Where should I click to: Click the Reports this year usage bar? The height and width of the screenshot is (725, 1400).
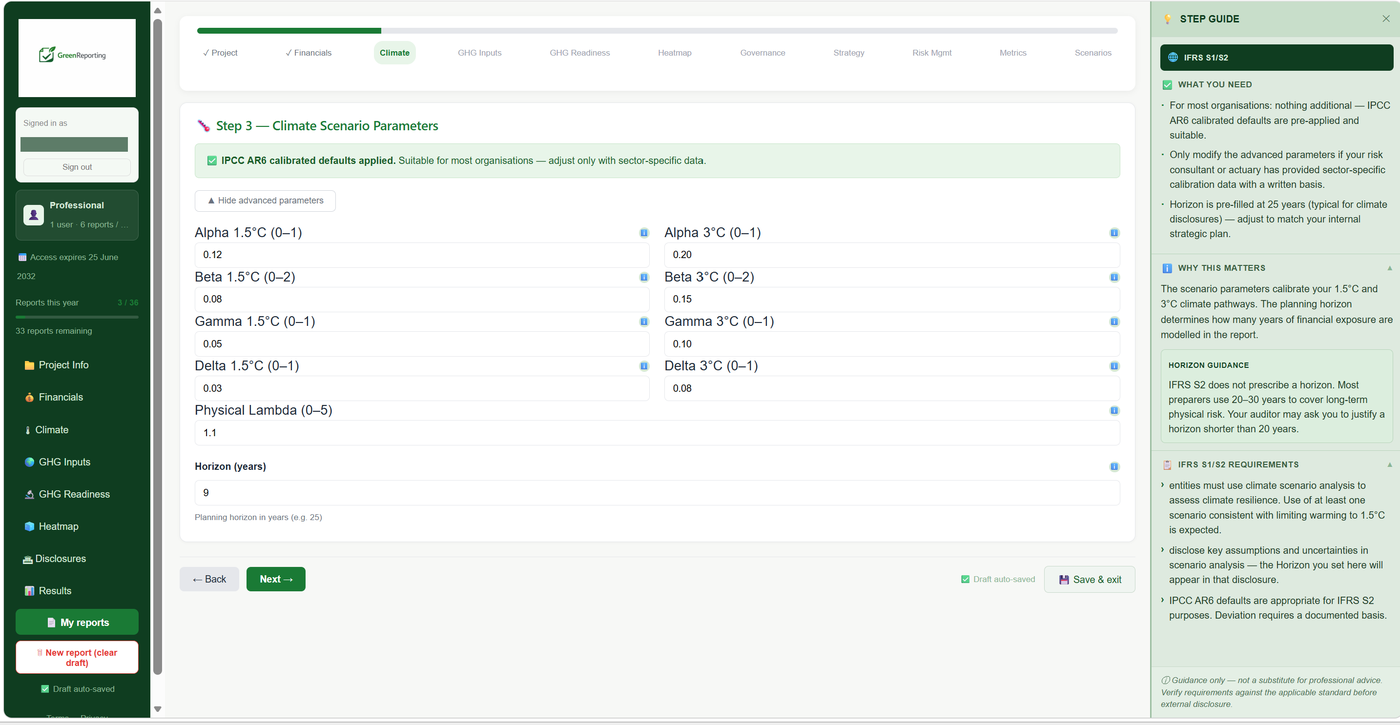(77, 317)
